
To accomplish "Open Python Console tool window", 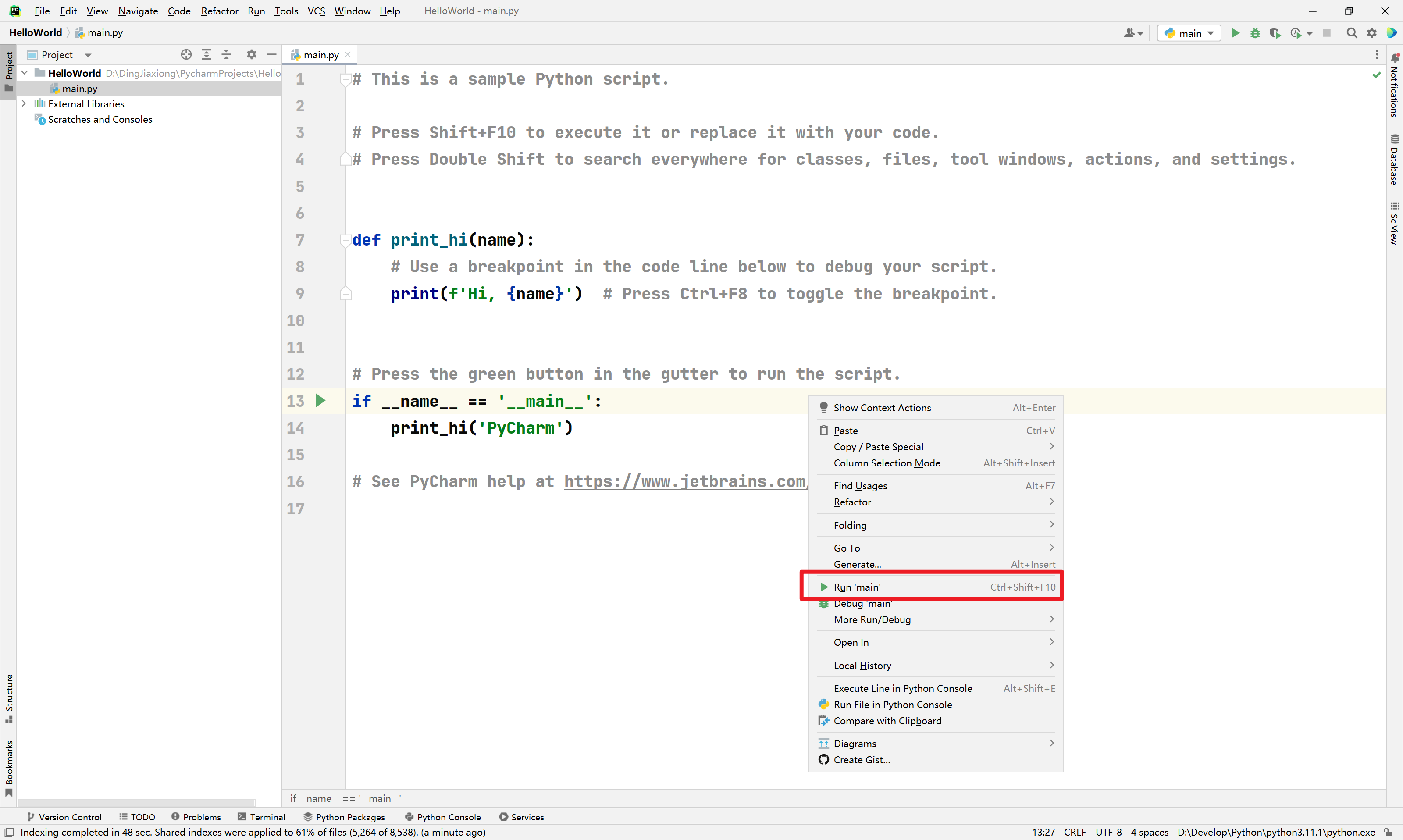I will coord(442,817).
